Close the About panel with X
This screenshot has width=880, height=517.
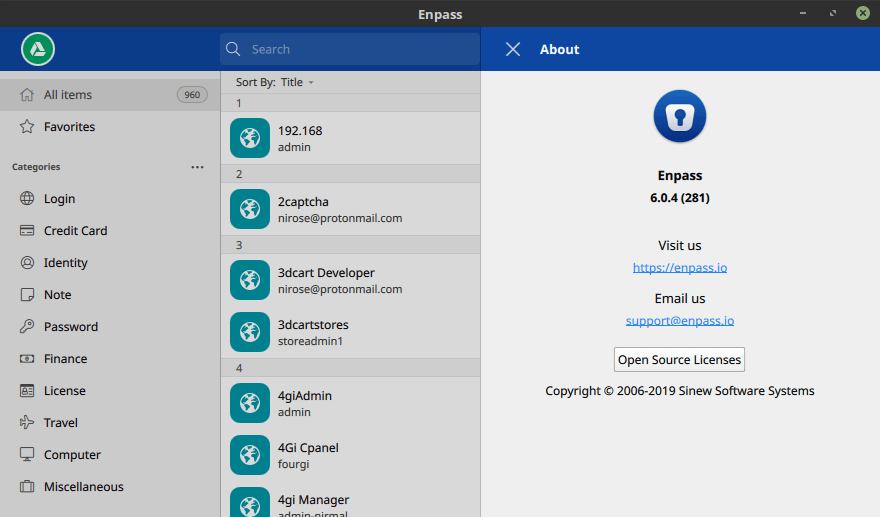point(512,49)
